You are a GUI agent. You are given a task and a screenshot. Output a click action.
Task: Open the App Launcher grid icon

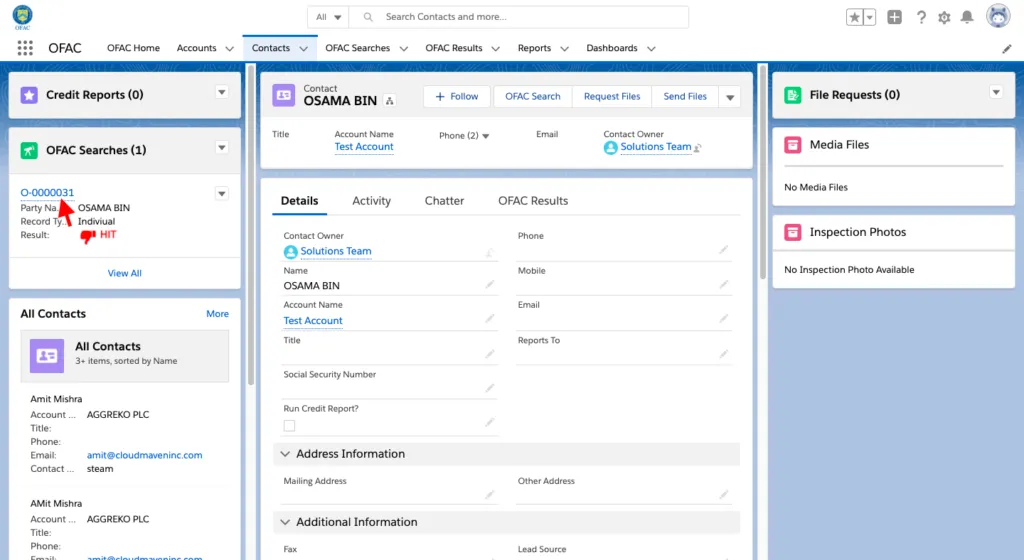click(25, 48)
